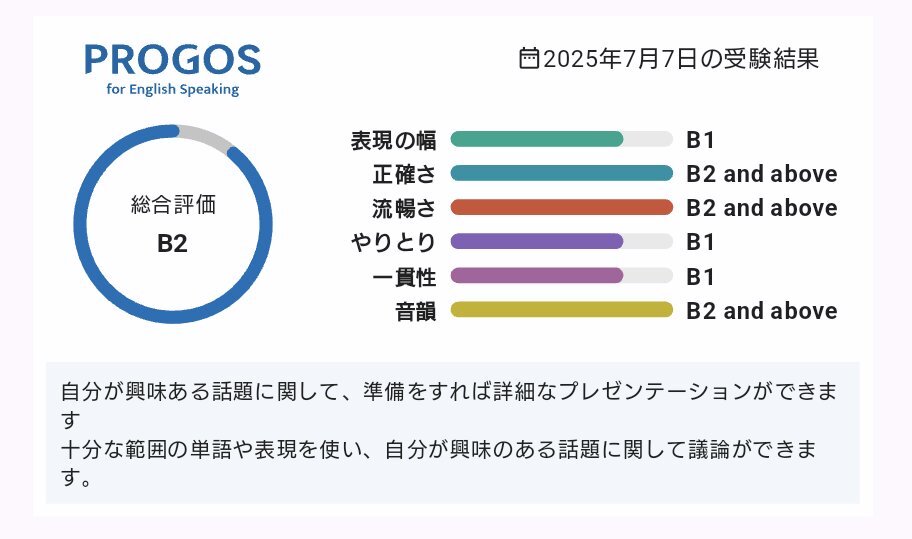Select the 一貫性 label
Viewport: 912px width, 539px height.
click(404, 277)
